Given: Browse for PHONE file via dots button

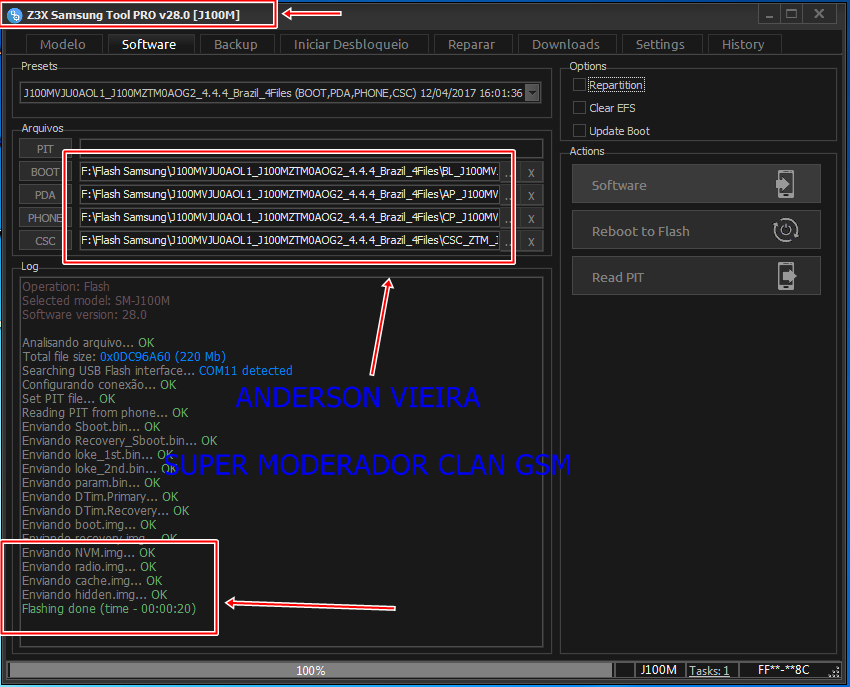Looking at the screenshot, I should (507, 219).
